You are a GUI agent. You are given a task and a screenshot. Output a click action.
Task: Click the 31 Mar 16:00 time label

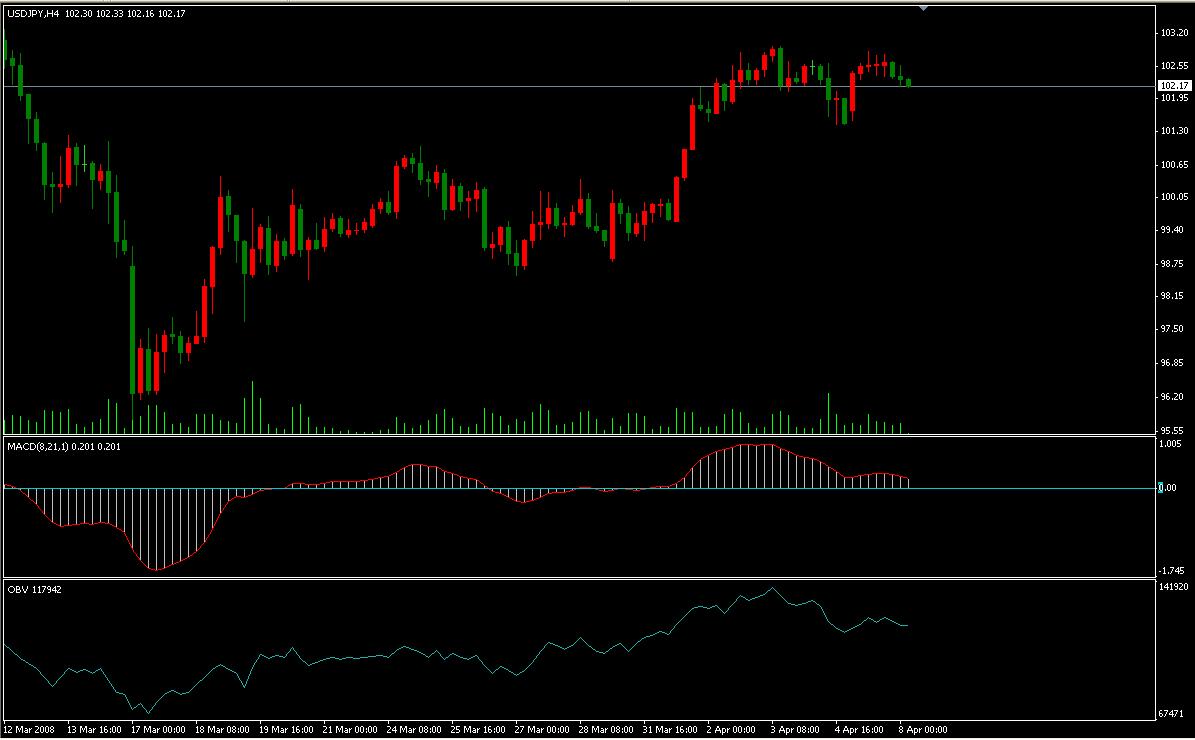(670, 730)
